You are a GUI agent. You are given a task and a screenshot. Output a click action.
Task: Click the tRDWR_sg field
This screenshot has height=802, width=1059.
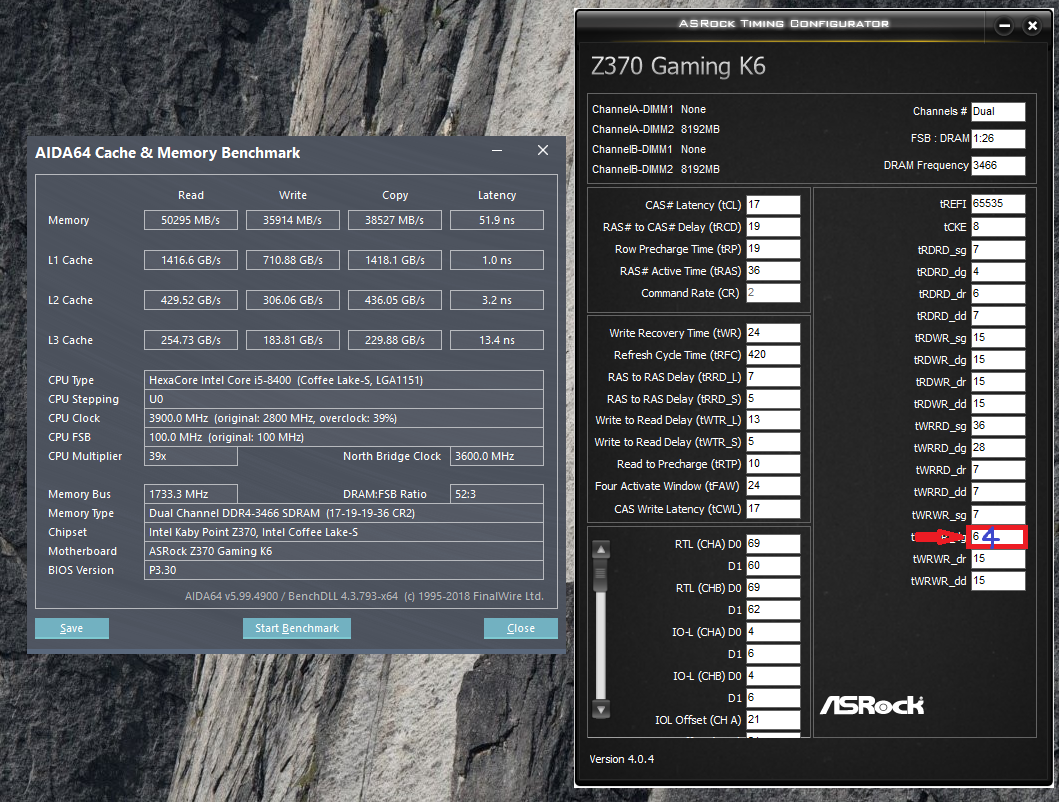[998, 337]
